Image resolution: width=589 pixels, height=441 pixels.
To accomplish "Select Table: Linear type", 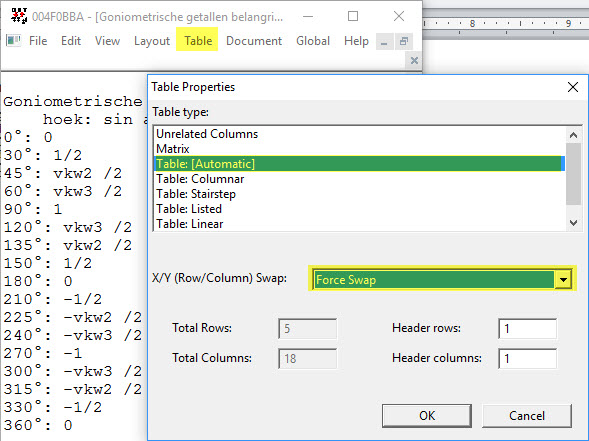I will (x=359, y=224).
